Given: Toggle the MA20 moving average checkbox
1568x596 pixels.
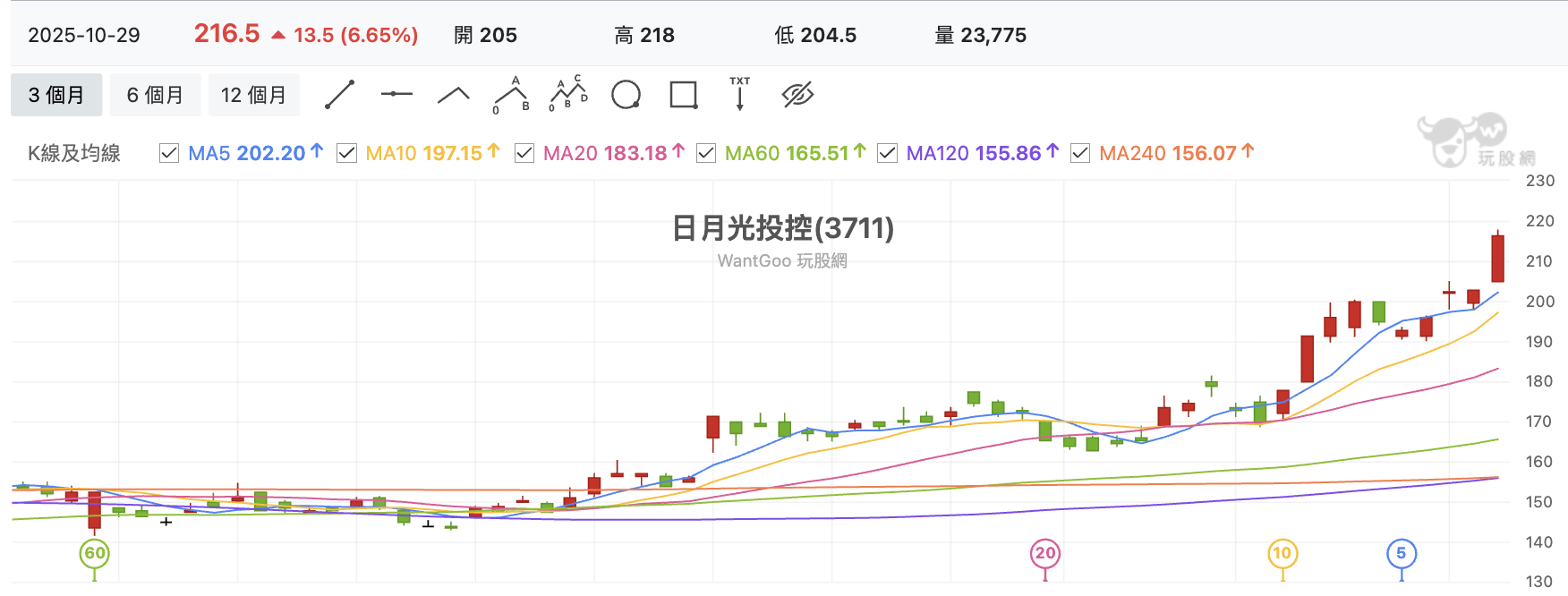Looking at the screenshot, I should tap(524, 153).
